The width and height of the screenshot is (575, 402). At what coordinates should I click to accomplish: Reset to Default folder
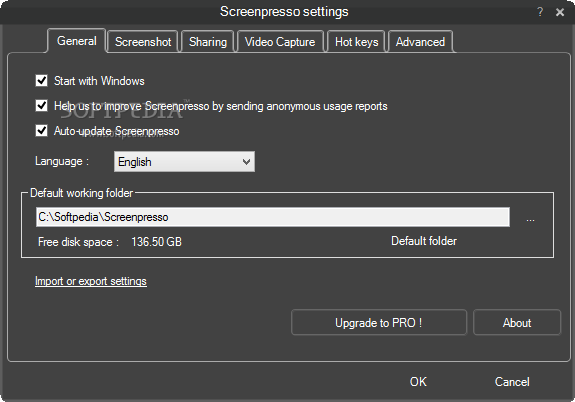(424, 241)
